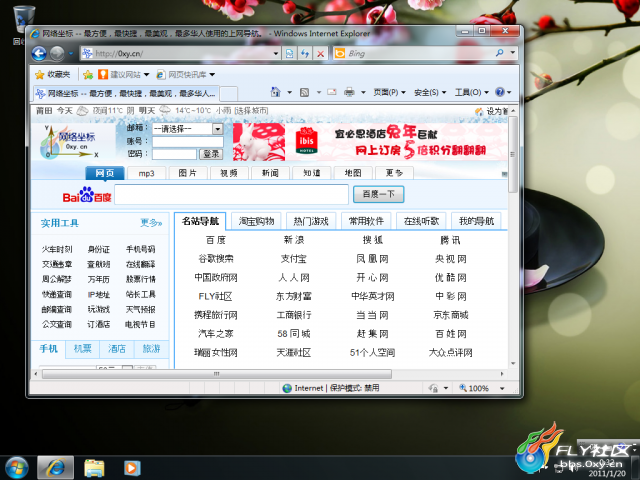Click the Add to Favorites Bar icon
This screenshot has width=640, height=480.
[x=88, y=74]
